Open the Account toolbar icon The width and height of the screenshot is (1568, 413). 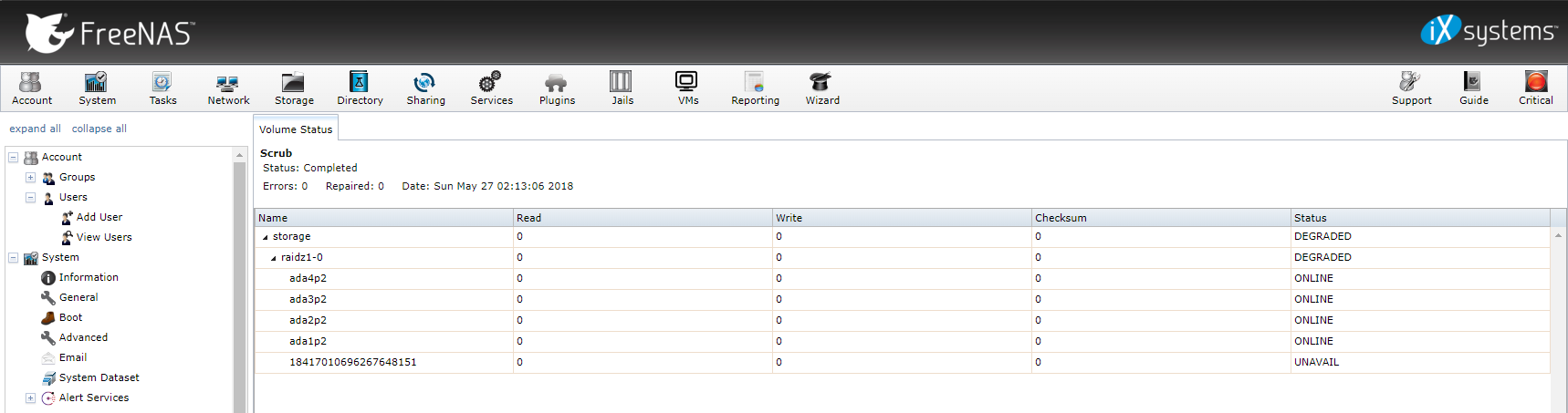[x=31, y=88]
